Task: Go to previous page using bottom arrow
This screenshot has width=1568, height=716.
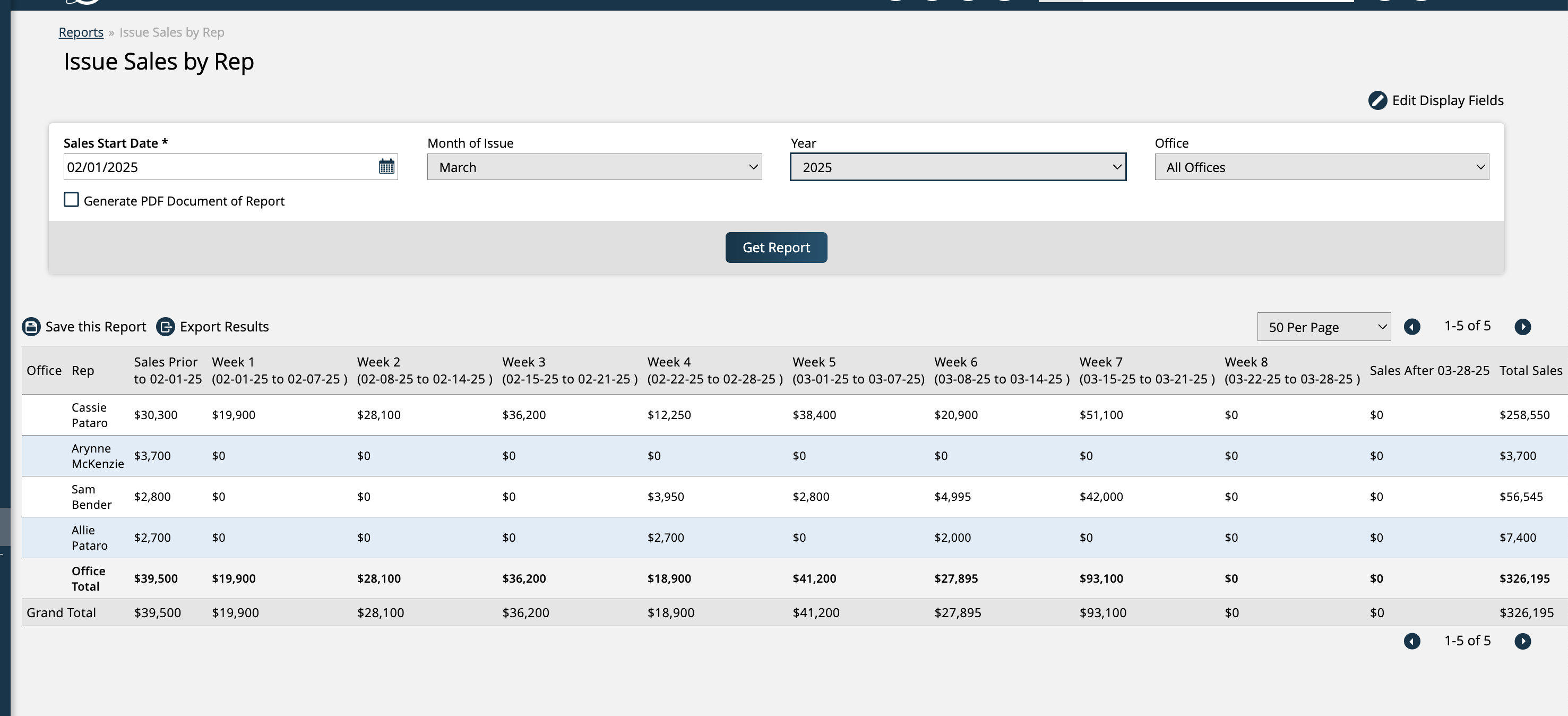Action: 1411,641
